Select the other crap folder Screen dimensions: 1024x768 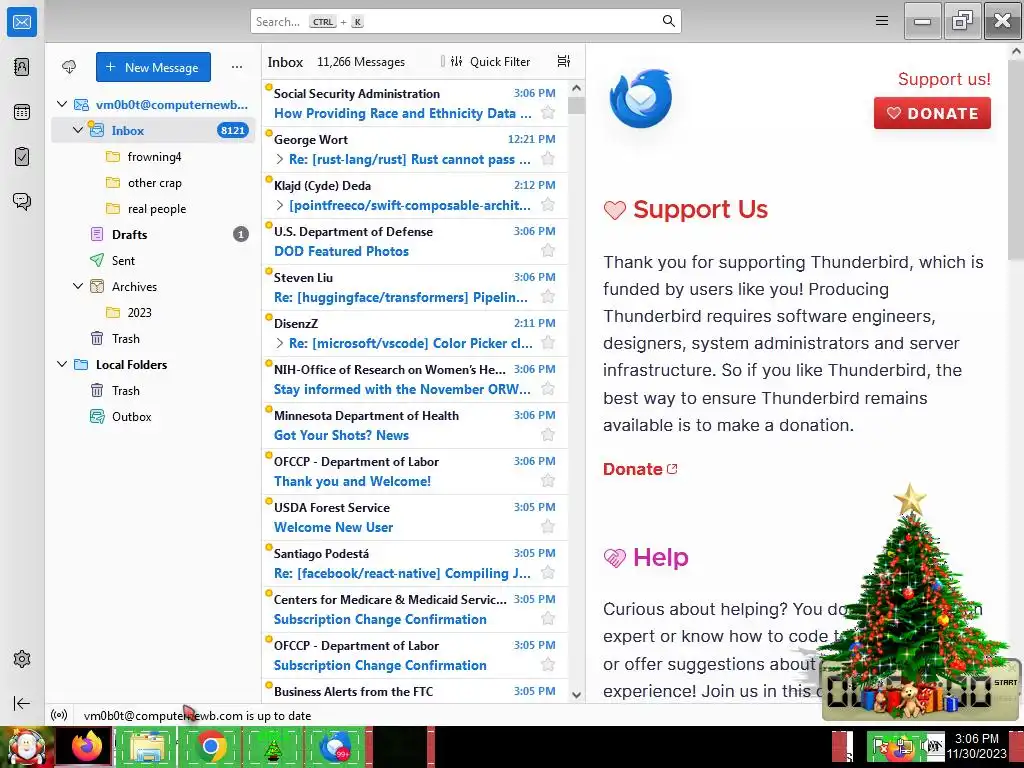(153, 183)
